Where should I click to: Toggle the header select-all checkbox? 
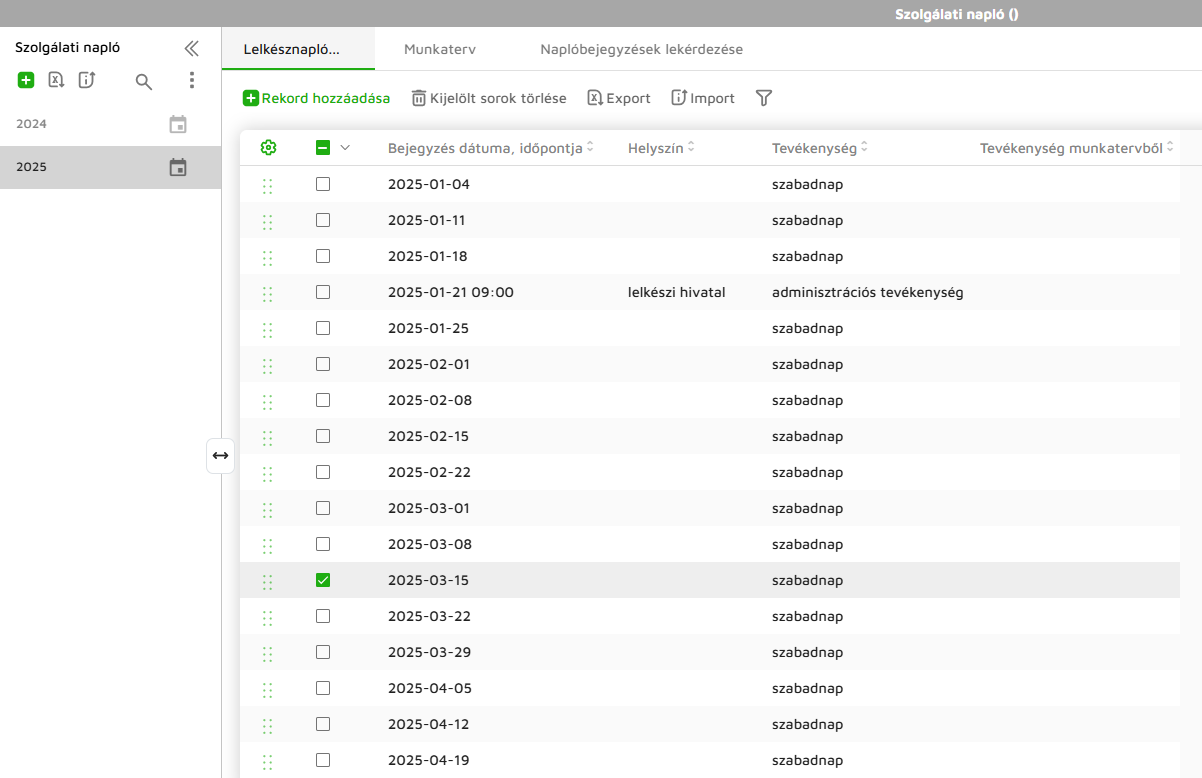coord(323,148)
